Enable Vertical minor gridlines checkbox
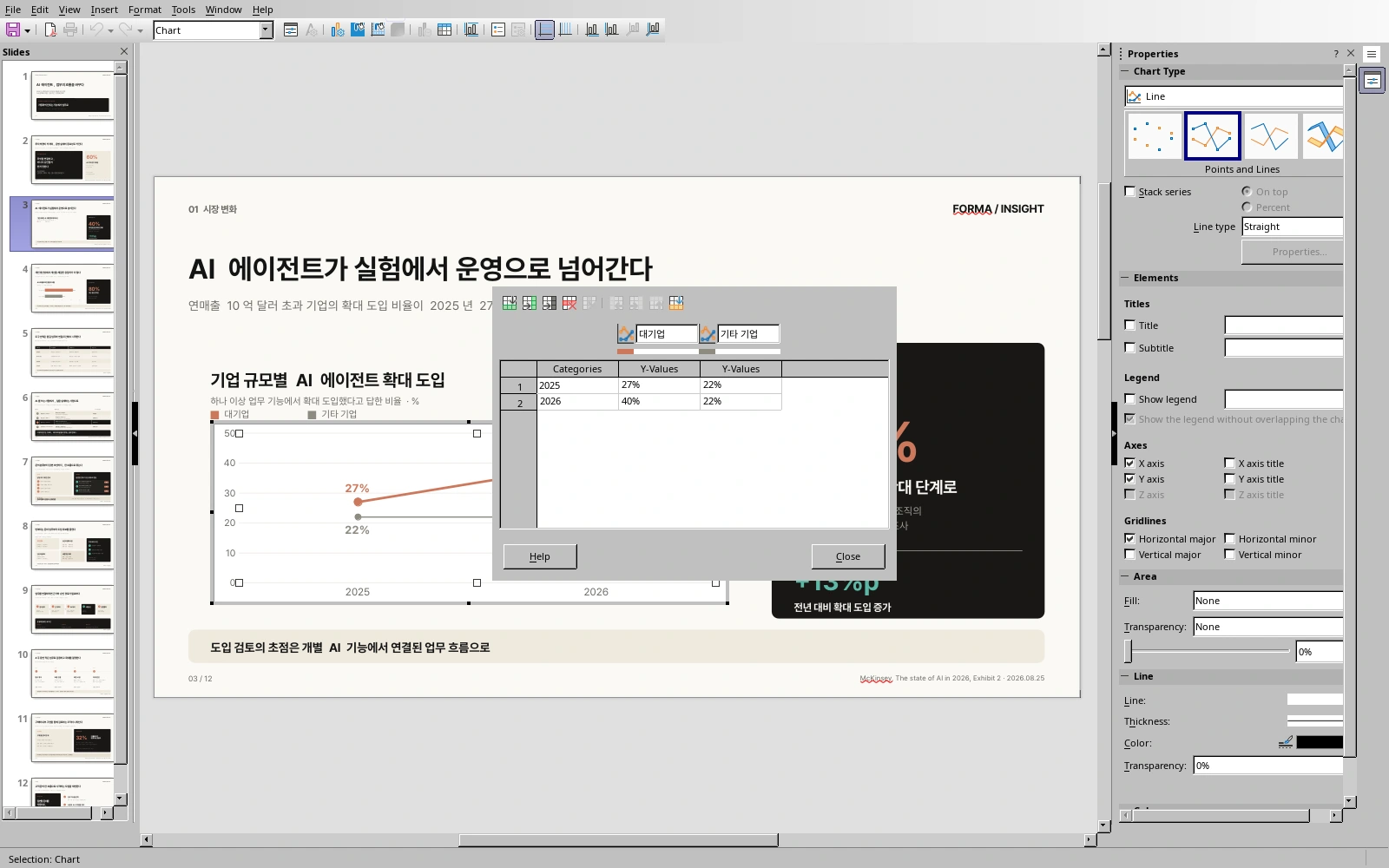Image resolution: width=1389 pixels, height=868 pixels. [1229, 555]
